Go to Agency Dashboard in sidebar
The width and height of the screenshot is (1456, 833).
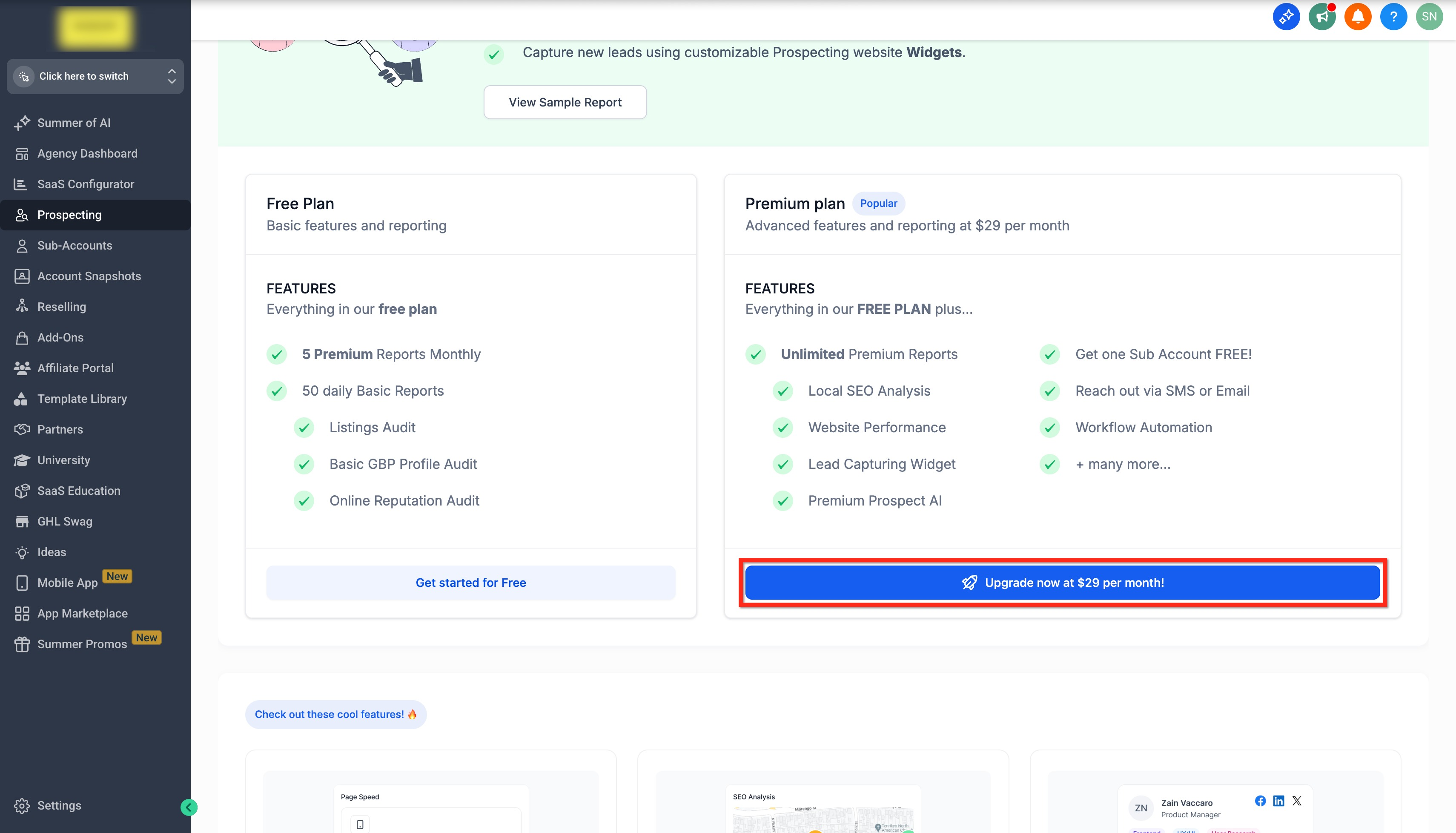pos(87,153)
